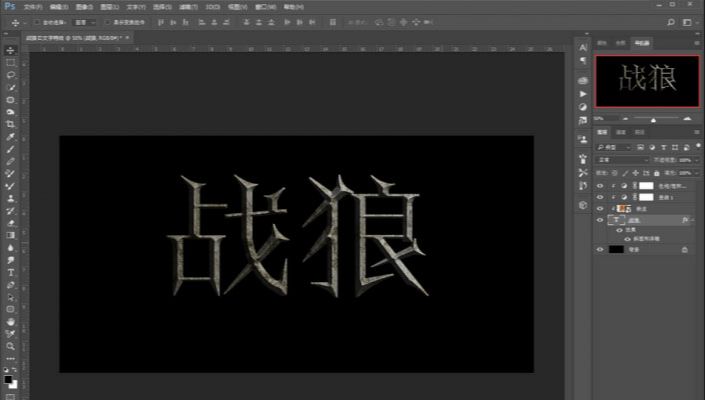Viewport: 705px width, 400px height.
Task: Open Move tool preset picker arrow
Action: [24, 22]
